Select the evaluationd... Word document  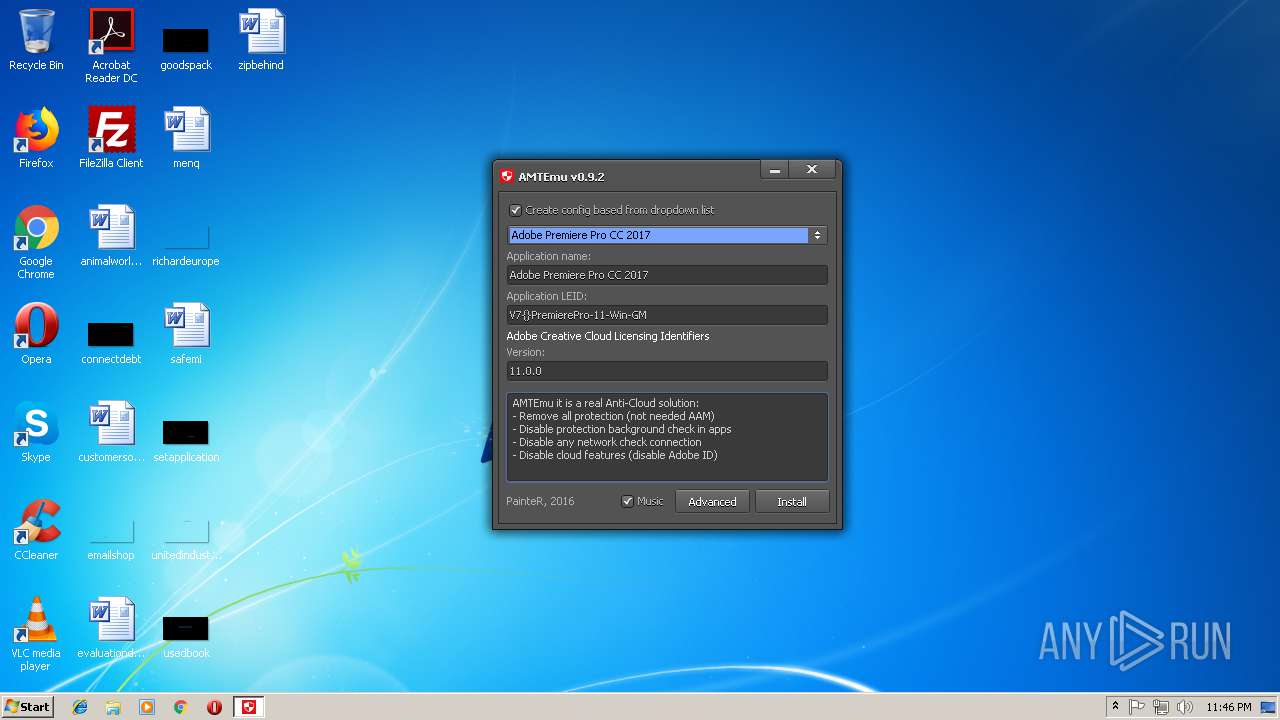[x=111, y=628]
